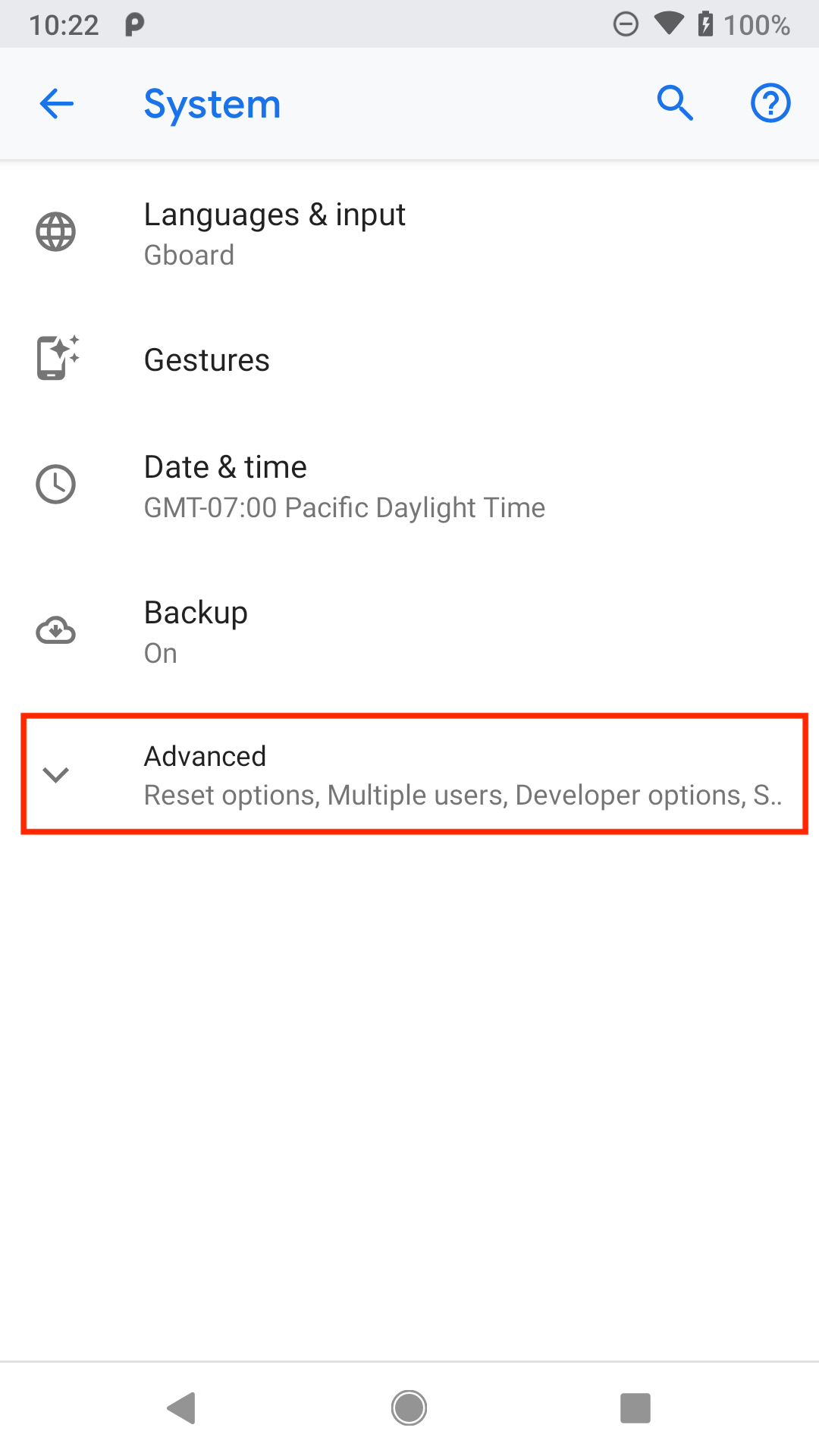Tap the Android home circle button
Screen dimensions: 819x1456
tap(409, 1408)
